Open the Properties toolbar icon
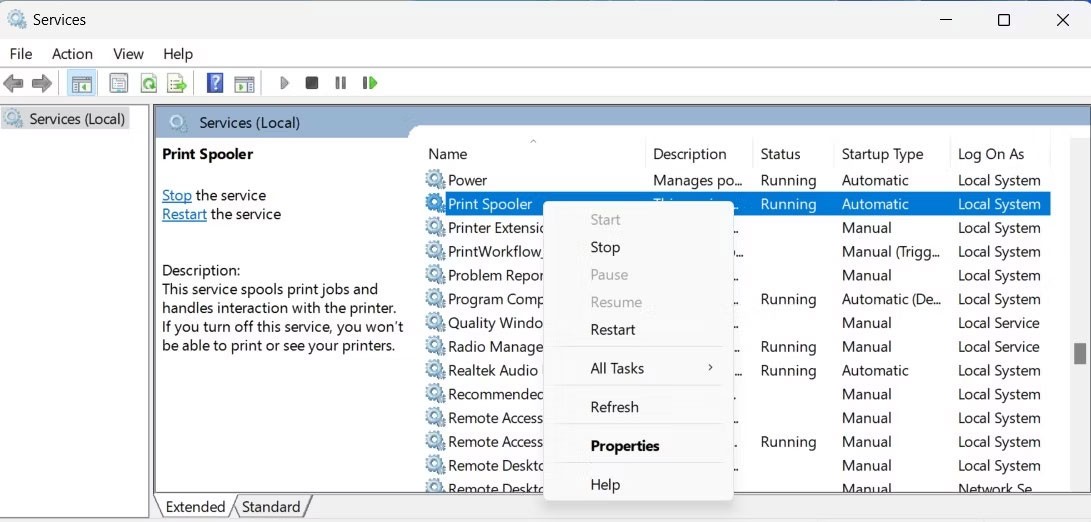The width and height of the screenshot is (1091, 522). [x=119, y=83]
